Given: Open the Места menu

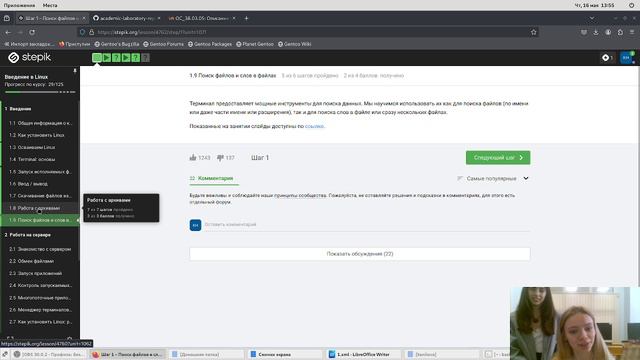Looking at the screenshot, I should point(50,5).
